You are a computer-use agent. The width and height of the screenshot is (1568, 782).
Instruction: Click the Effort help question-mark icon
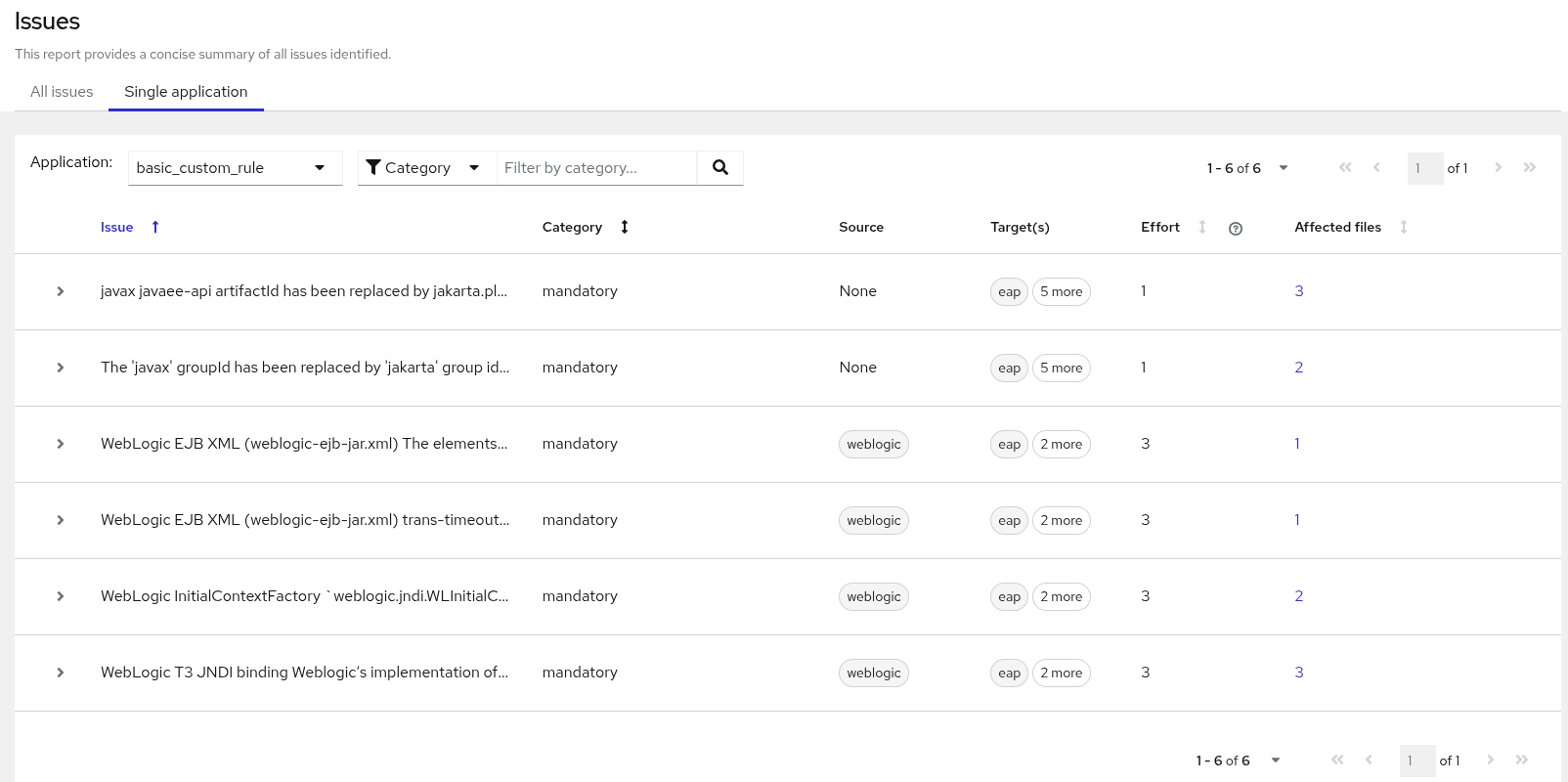pyautogui.click(x=1236, y=229)
